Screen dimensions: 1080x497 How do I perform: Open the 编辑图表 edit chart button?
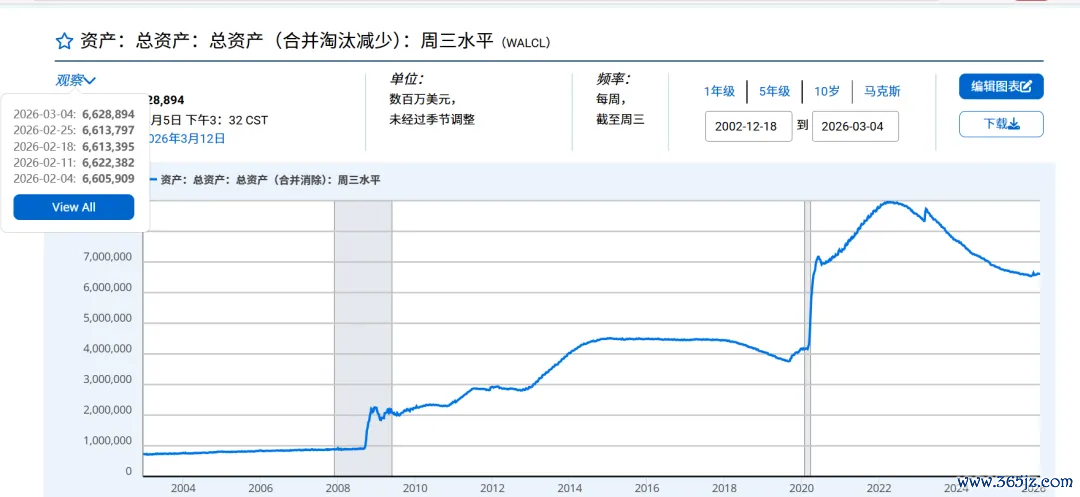[x=1001, y=87]
